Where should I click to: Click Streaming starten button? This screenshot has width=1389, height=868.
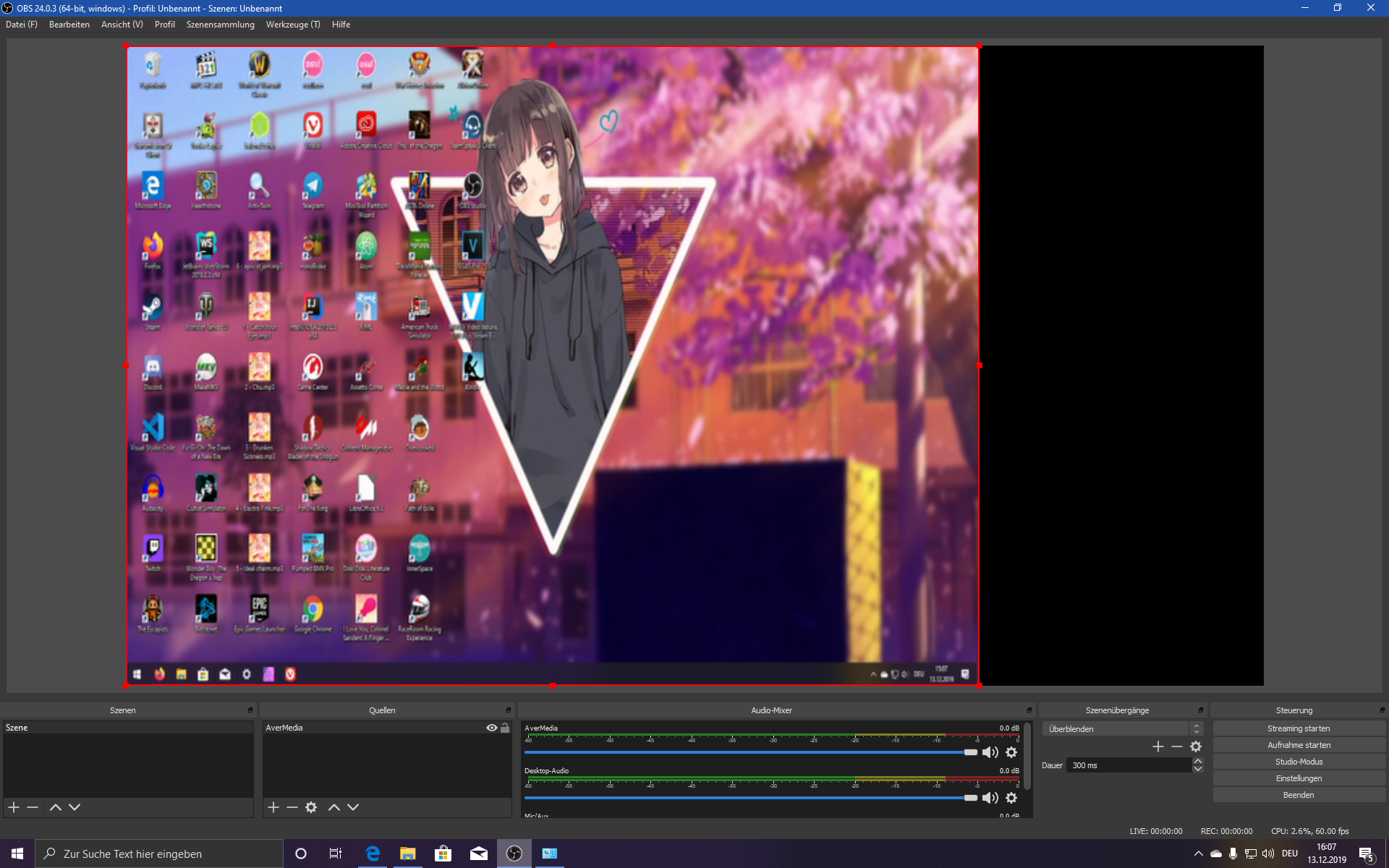(x=1299, y=728)
